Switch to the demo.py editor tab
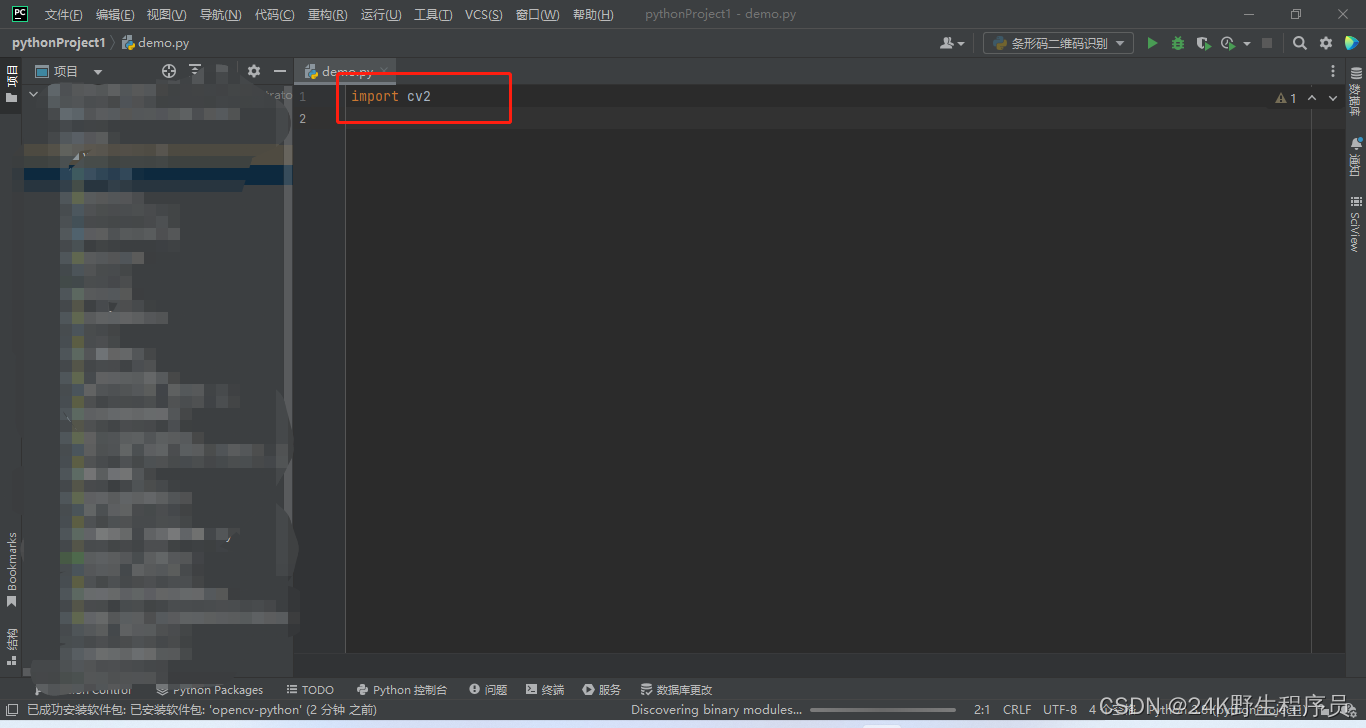 point(346,72)
